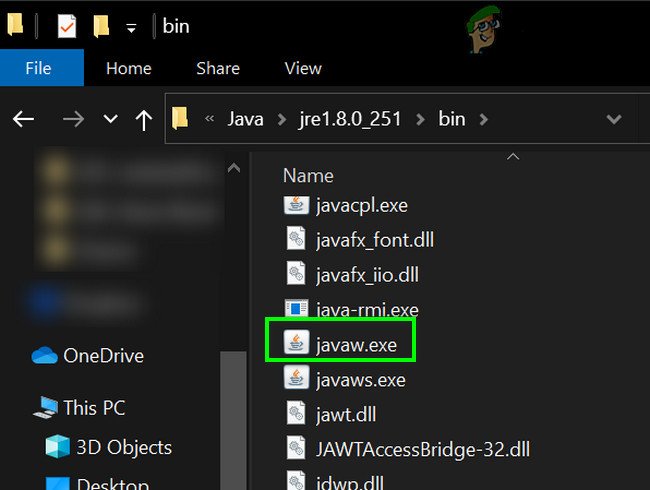Screen dimensions: 650x490
Task: Select the javafx_font.dll file name
Action: coord(375,240)
